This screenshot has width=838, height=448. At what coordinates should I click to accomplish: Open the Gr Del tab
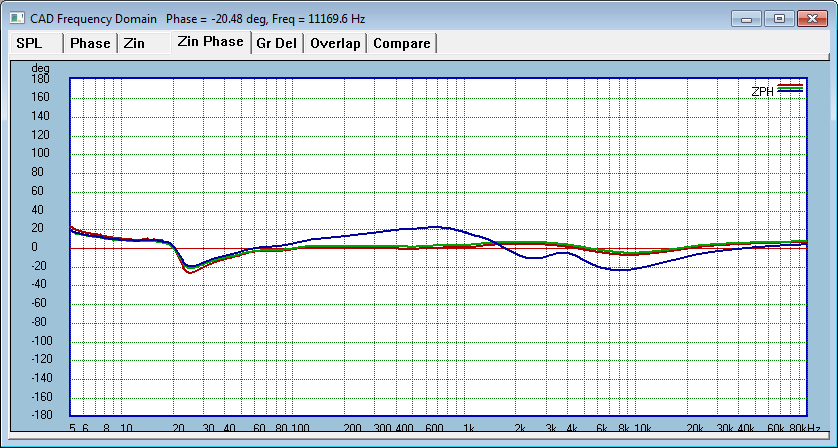[x=277, y=43]
